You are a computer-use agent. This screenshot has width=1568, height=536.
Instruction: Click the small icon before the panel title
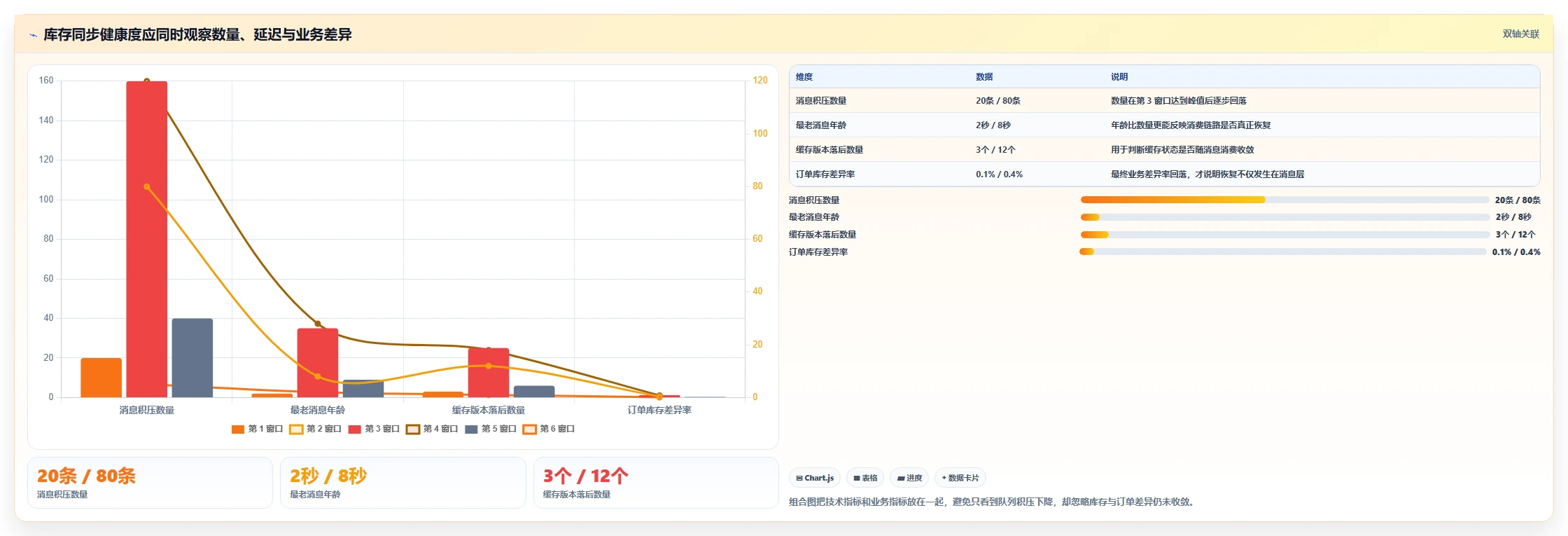[33, 35]
